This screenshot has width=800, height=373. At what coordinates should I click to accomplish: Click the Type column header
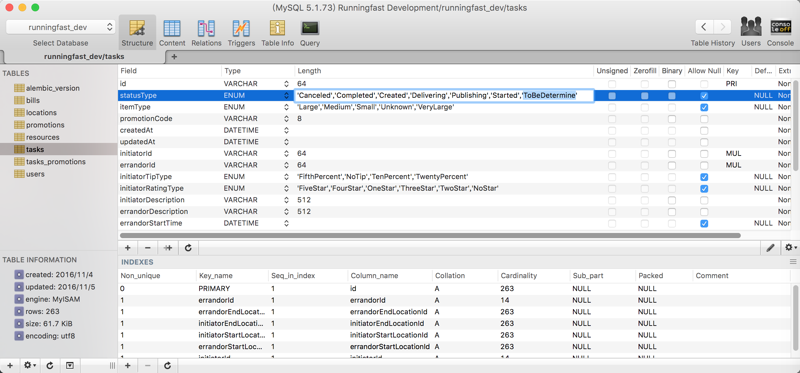[258, 71]
